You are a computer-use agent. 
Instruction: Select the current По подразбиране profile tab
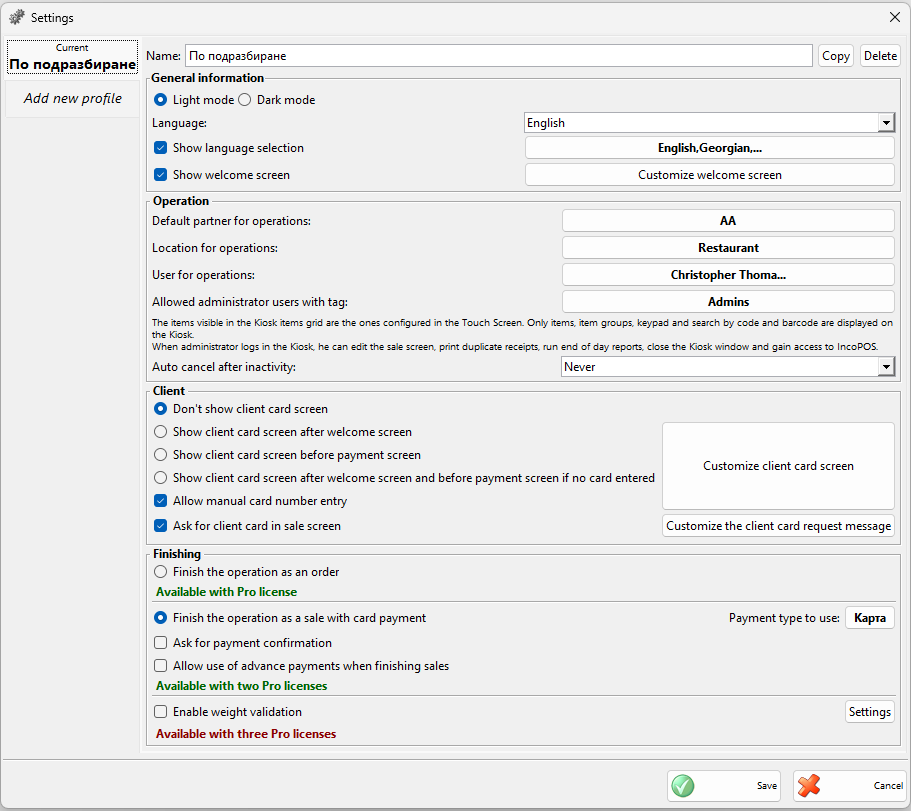[72, 59]
